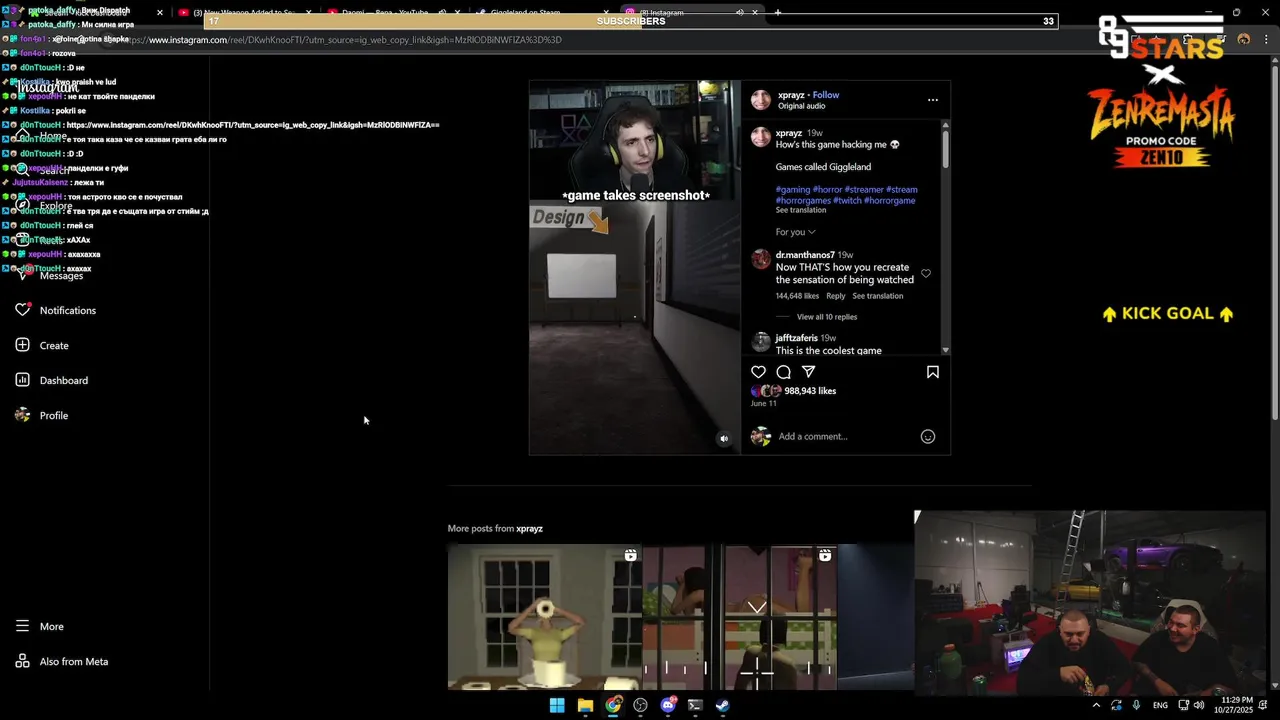Expand the system tray hidden icons chevron
The image size is (1280, 720).
(x=1096, y=705)
